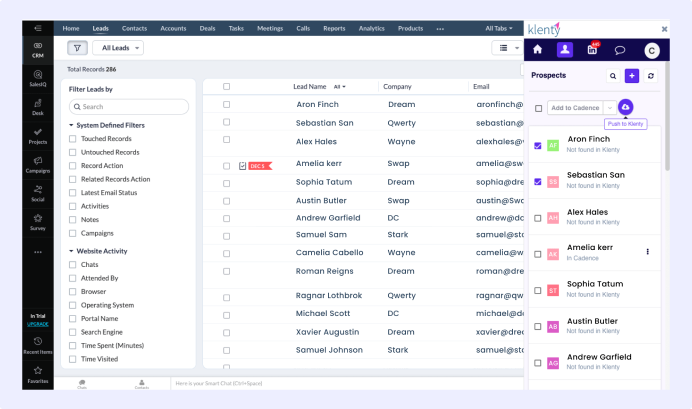Click the Push to Klenty cloud icon
Screen dimensions: 692x409
coord(625,107)
